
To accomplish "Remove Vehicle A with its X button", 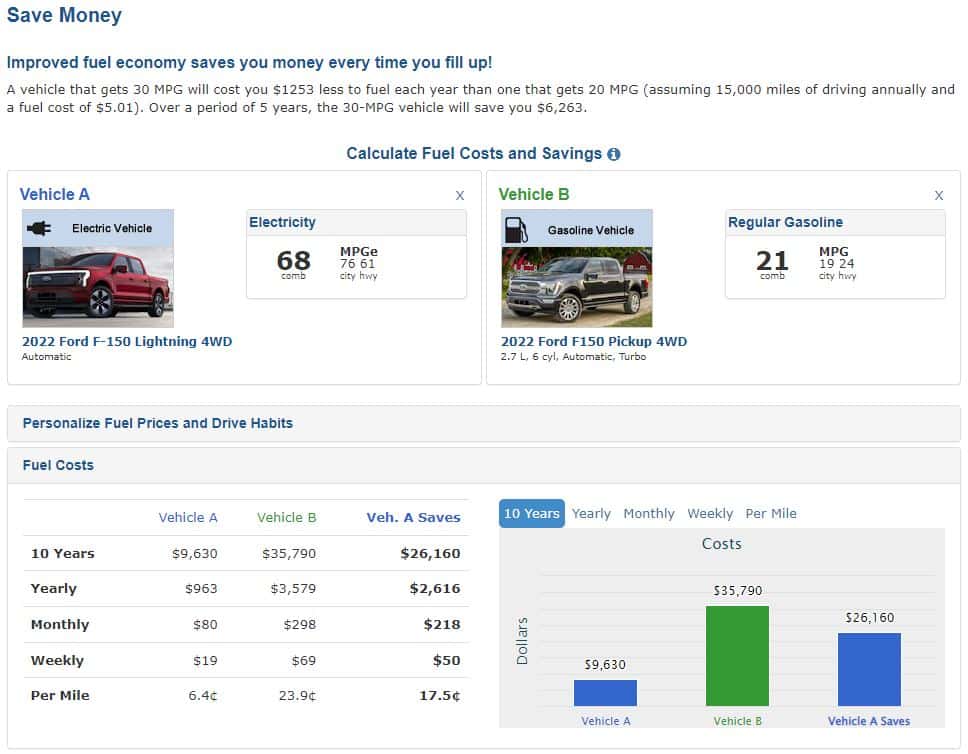I will 459,195.
